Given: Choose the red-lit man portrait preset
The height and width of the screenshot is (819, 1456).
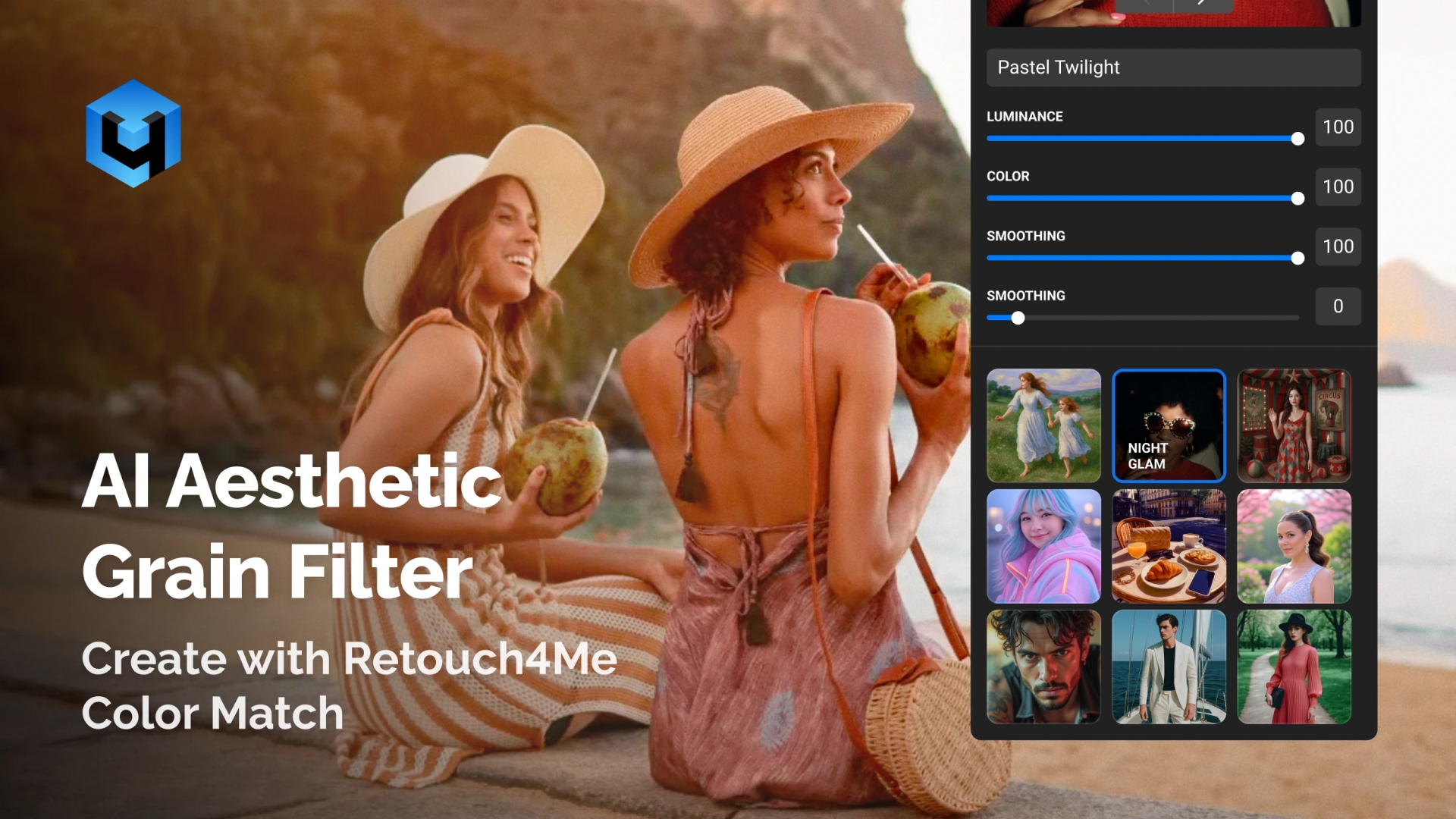Looking at the screenshot, I should (x=1043, y=667).
